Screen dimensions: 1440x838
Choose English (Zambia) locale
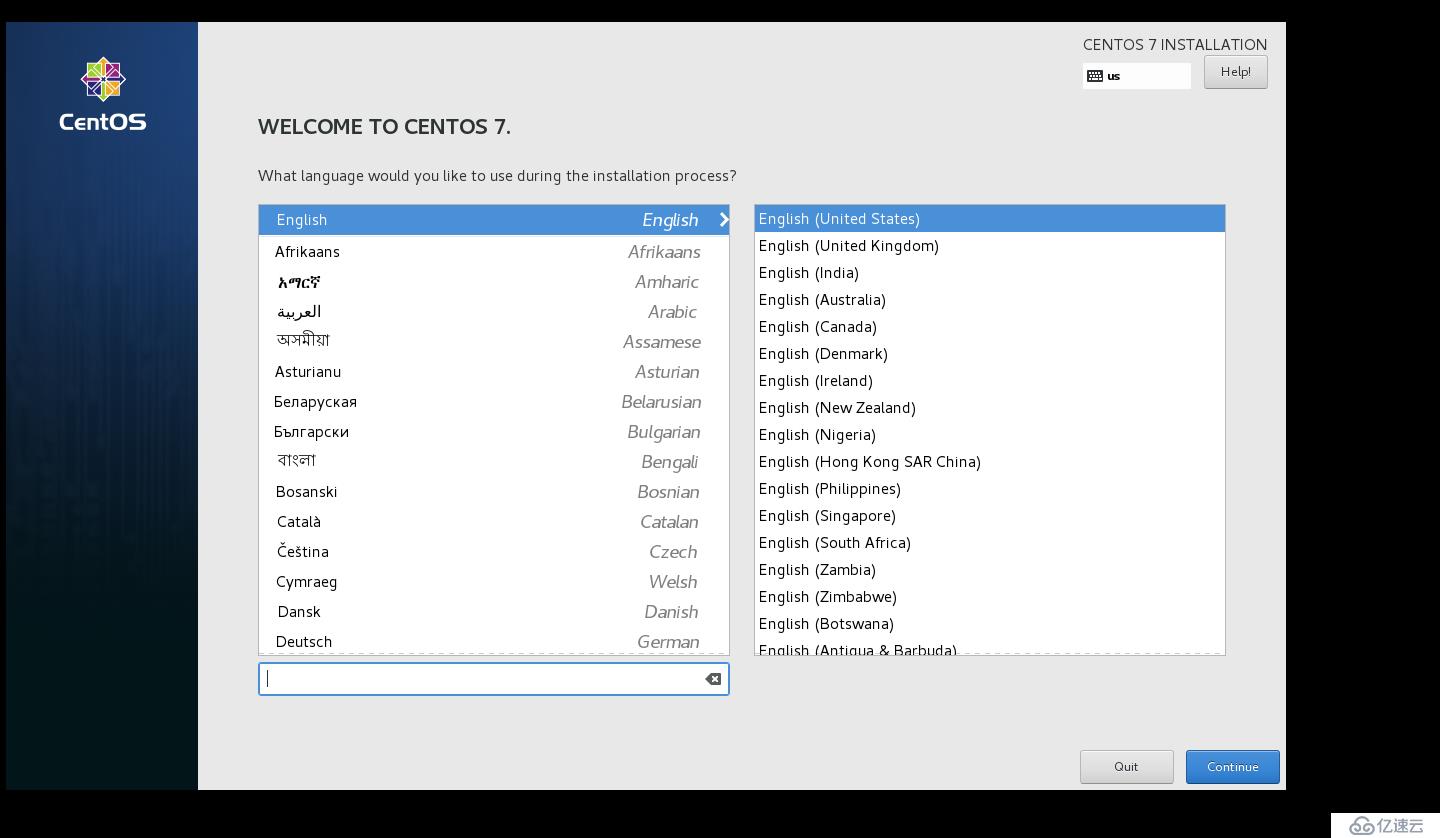990,570
